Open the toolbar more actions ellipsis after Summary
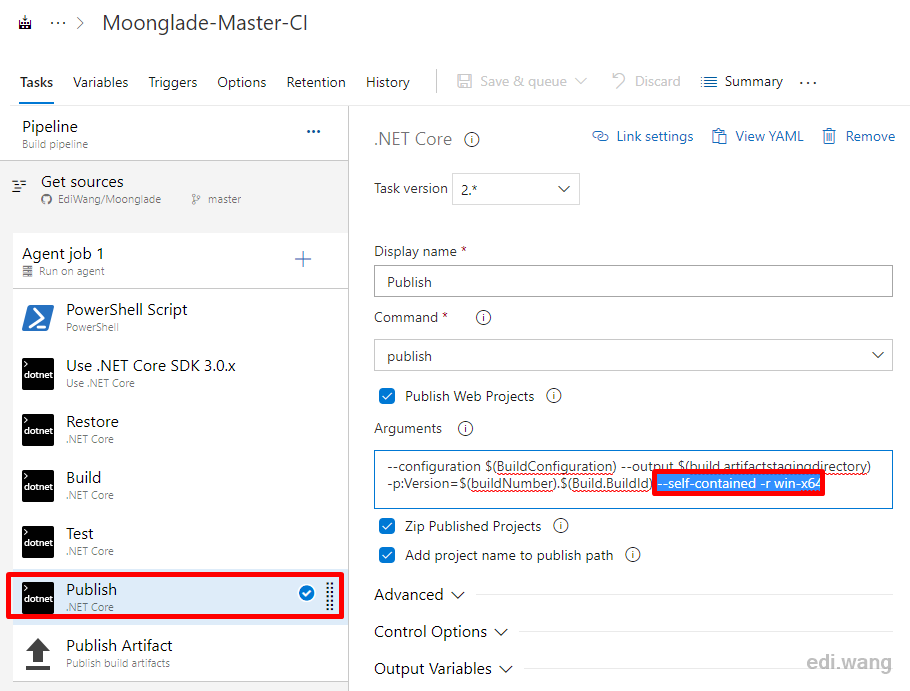910x691 pixels. (808, 82)
